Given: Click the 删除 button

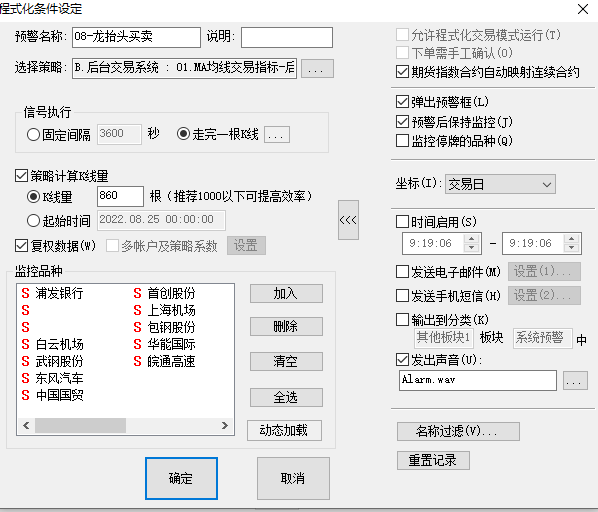Looking at the screenshot, I should (286, 326).
